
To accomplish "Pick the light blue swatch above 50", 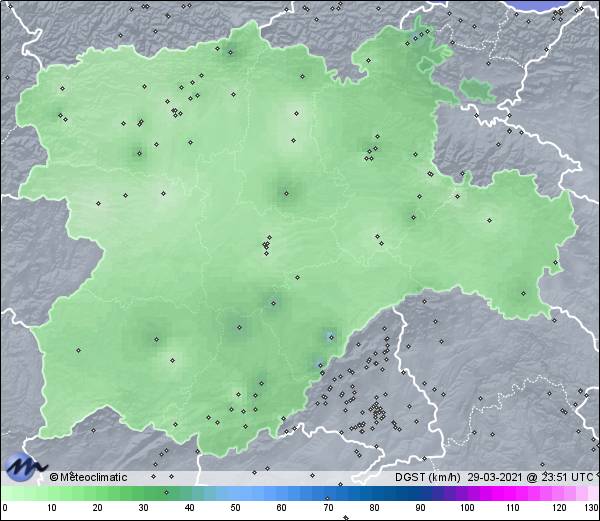I will 235,494.
